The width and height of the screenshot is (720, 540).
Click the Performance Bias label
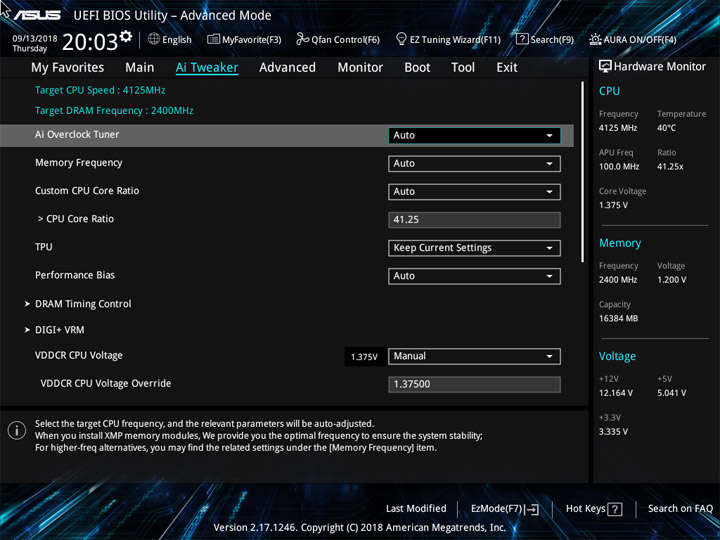[x=75, y=275]
